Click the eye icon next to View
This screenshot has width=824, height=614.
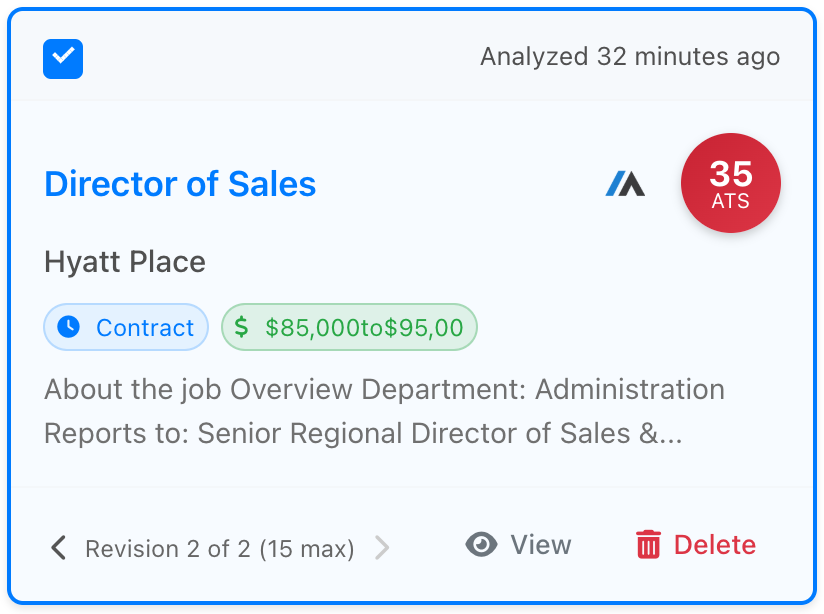(x=482, y=545)
